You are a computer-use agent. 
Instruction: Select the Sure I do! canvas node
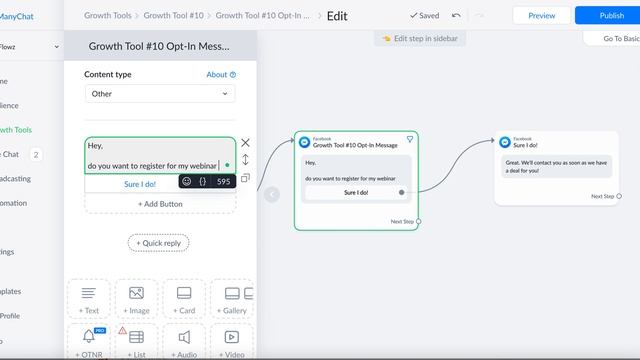coord(557,168)
